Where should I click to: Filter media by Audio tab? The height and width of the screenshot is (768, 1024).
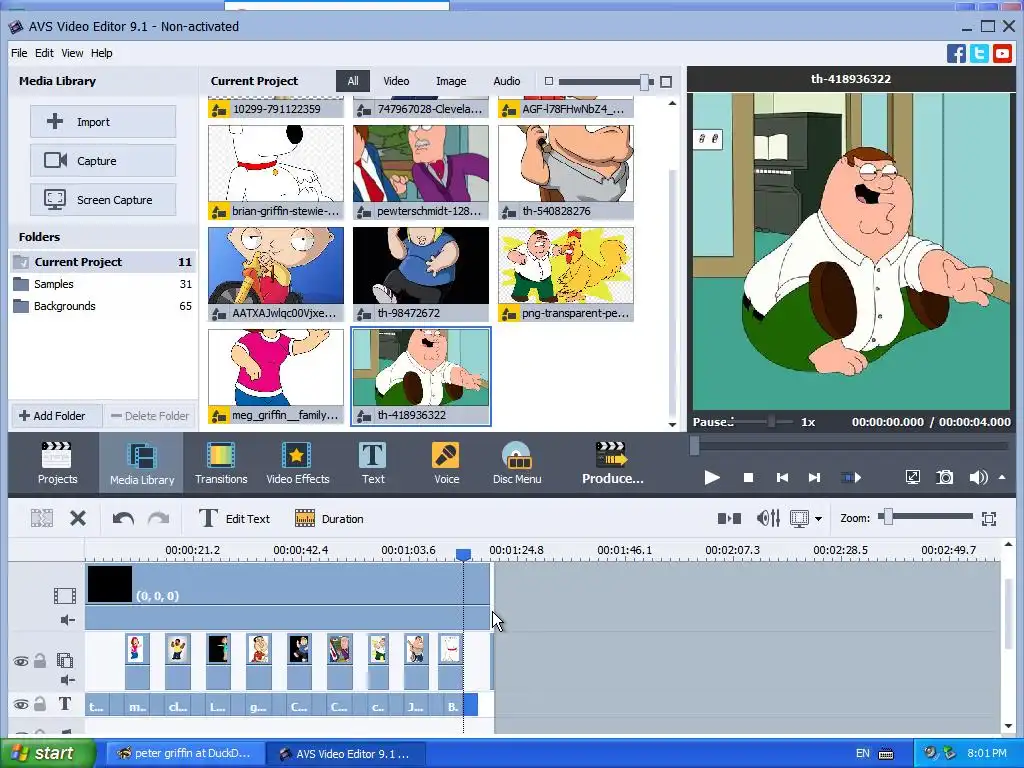(507, 81)
